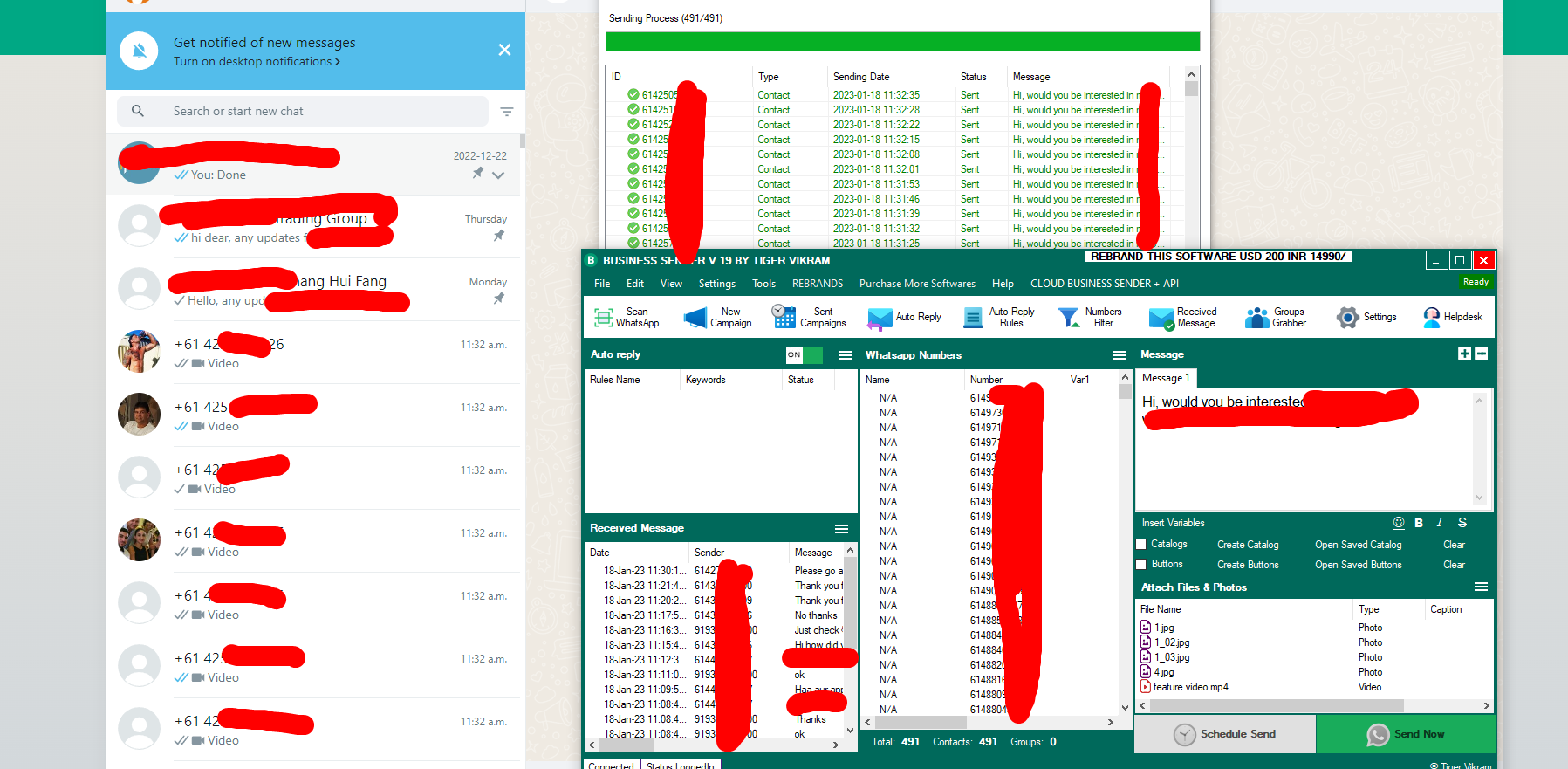Open the File menu
The height and width of the screenshot is (769, 1568).
[602, 284]
